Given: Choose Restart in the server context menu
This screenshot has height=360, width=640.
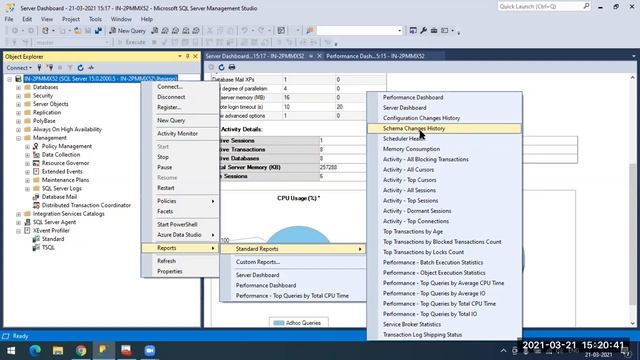Looking at the screenshot, I should pyautogui.click(x=180, y=188).
